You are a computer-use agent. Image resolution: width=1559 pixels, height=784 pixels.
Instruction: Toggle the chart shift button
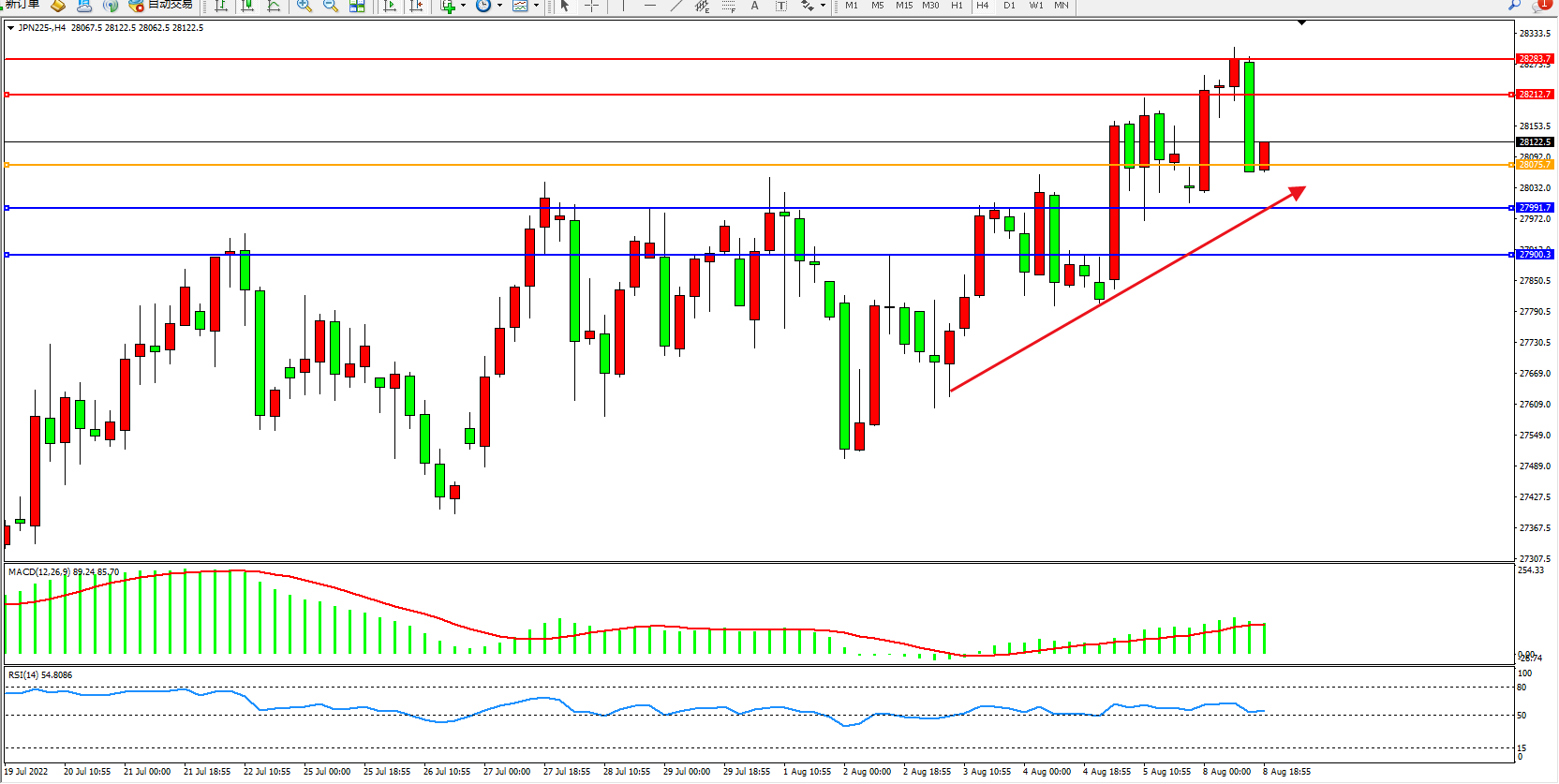point(416,6)
